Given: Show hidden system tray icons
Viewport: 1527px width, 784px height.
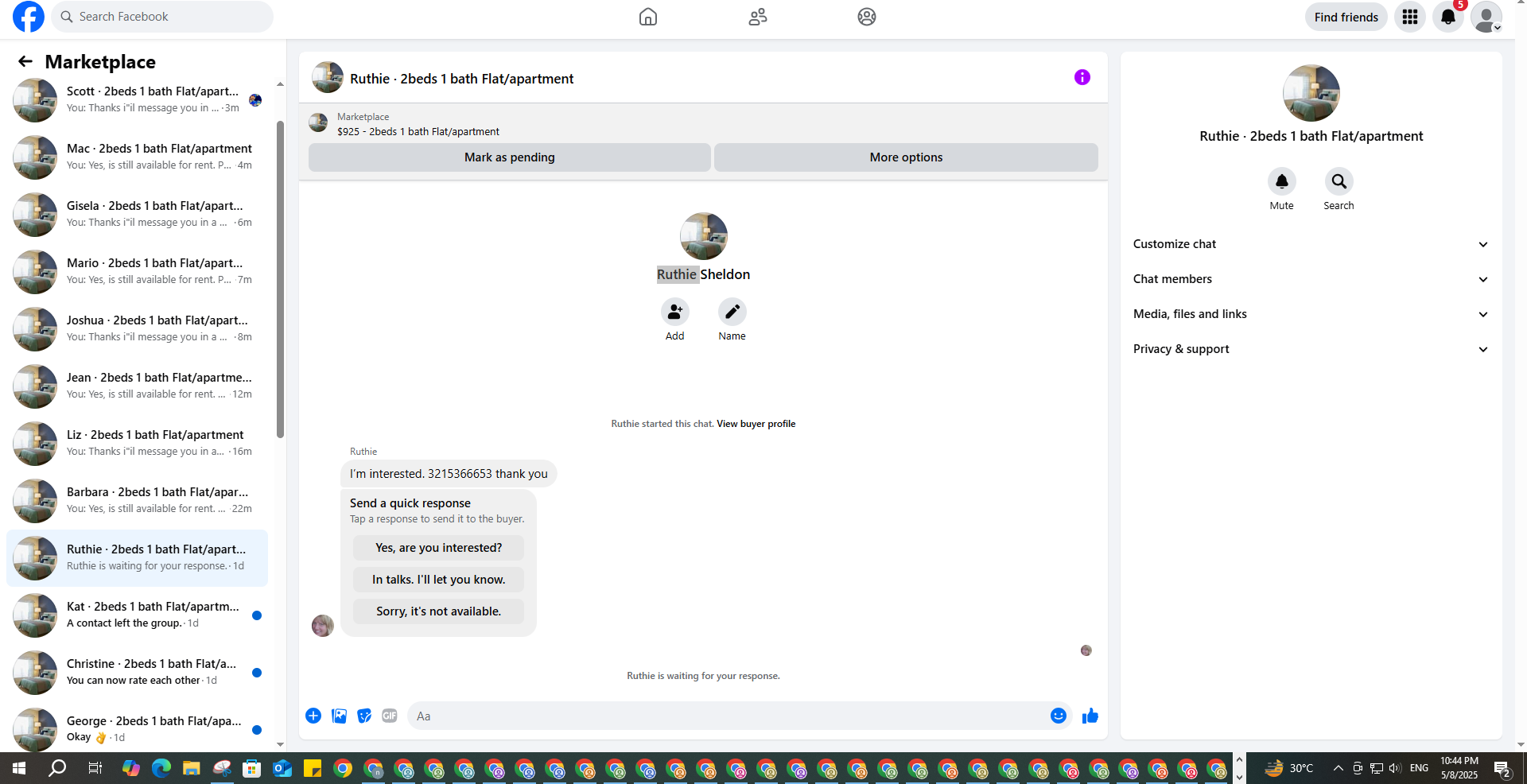Looking at the screenshot, I should tap(1339, 768).
